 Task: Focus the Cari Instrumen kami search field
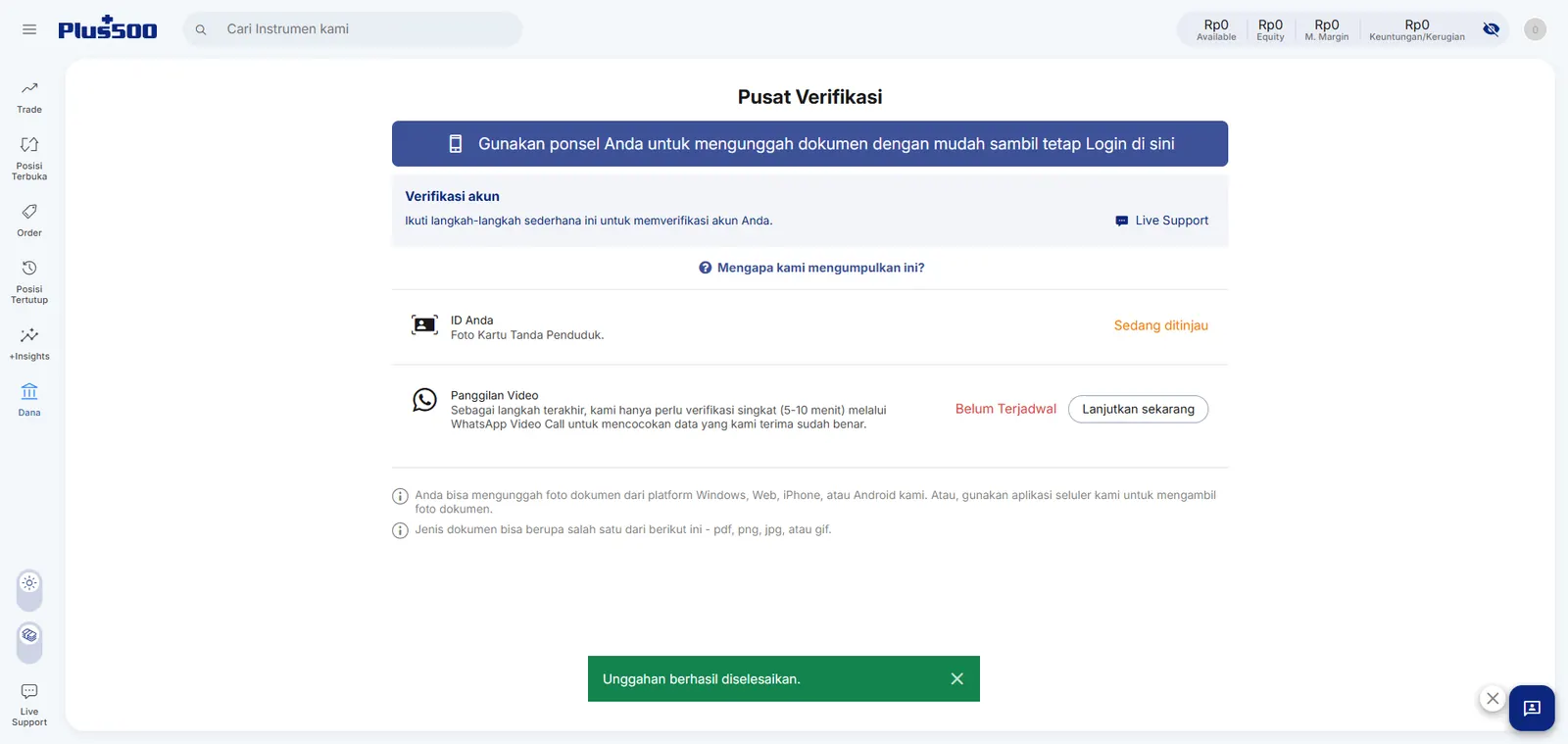[x=353, y=29]
